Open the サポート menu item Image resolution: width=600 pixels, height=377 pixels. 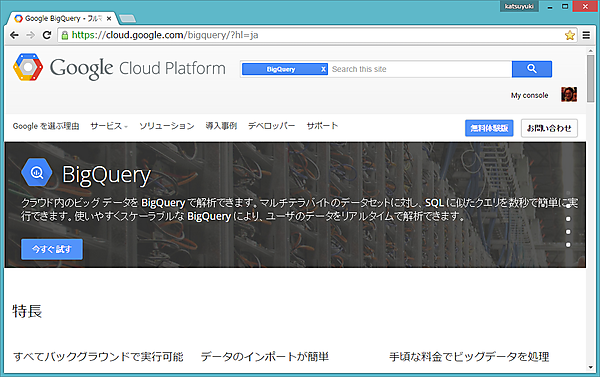point(322,126)
